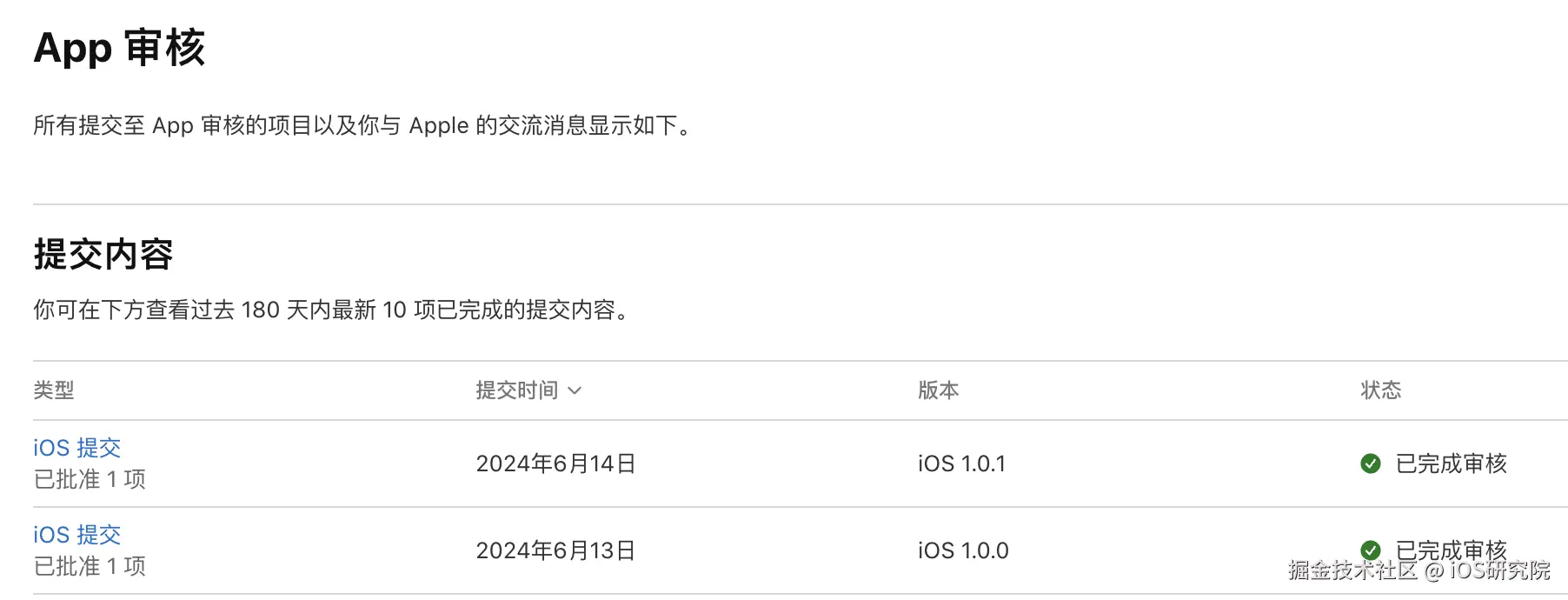This screenshot has height=600, width=1568.
Task: Open the second iOS 提交 link
Action: [77, 535]
